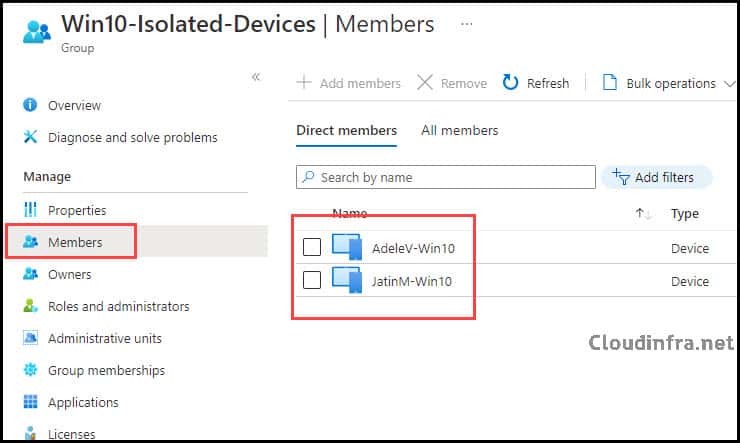
Task: Switch to the All members tab
Action: click(x=460, y=130)
